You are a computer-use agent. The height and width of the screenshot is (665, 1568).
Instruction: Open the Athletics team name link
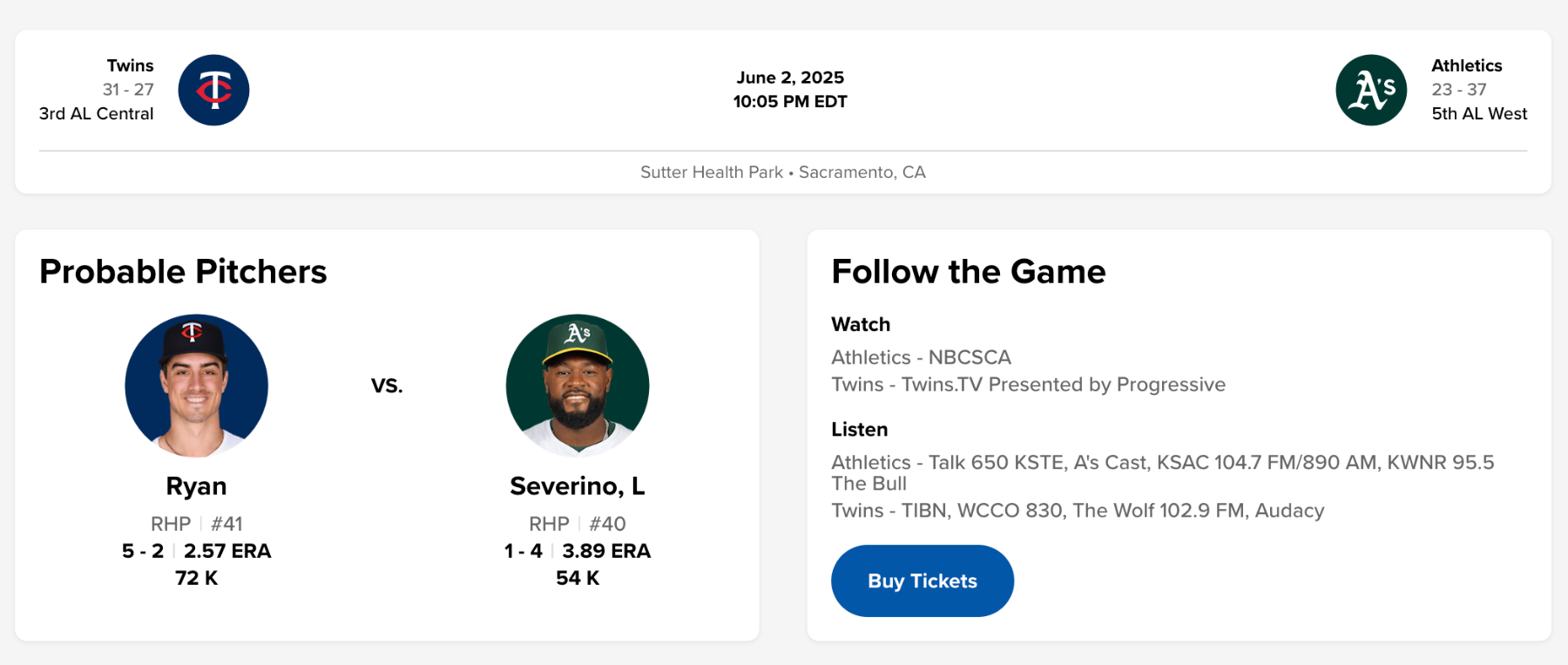pyautogui.click(x=1466, y=65)
